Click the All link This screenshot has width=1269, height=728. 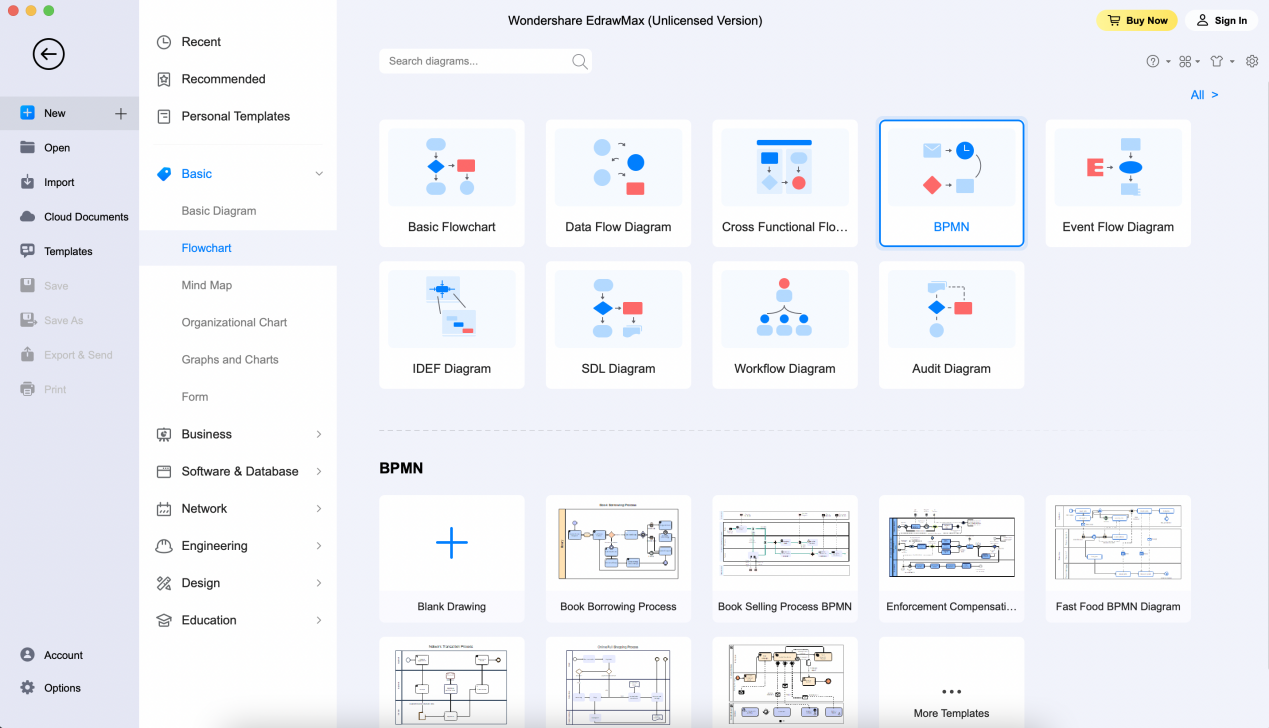coord(1204,95)
